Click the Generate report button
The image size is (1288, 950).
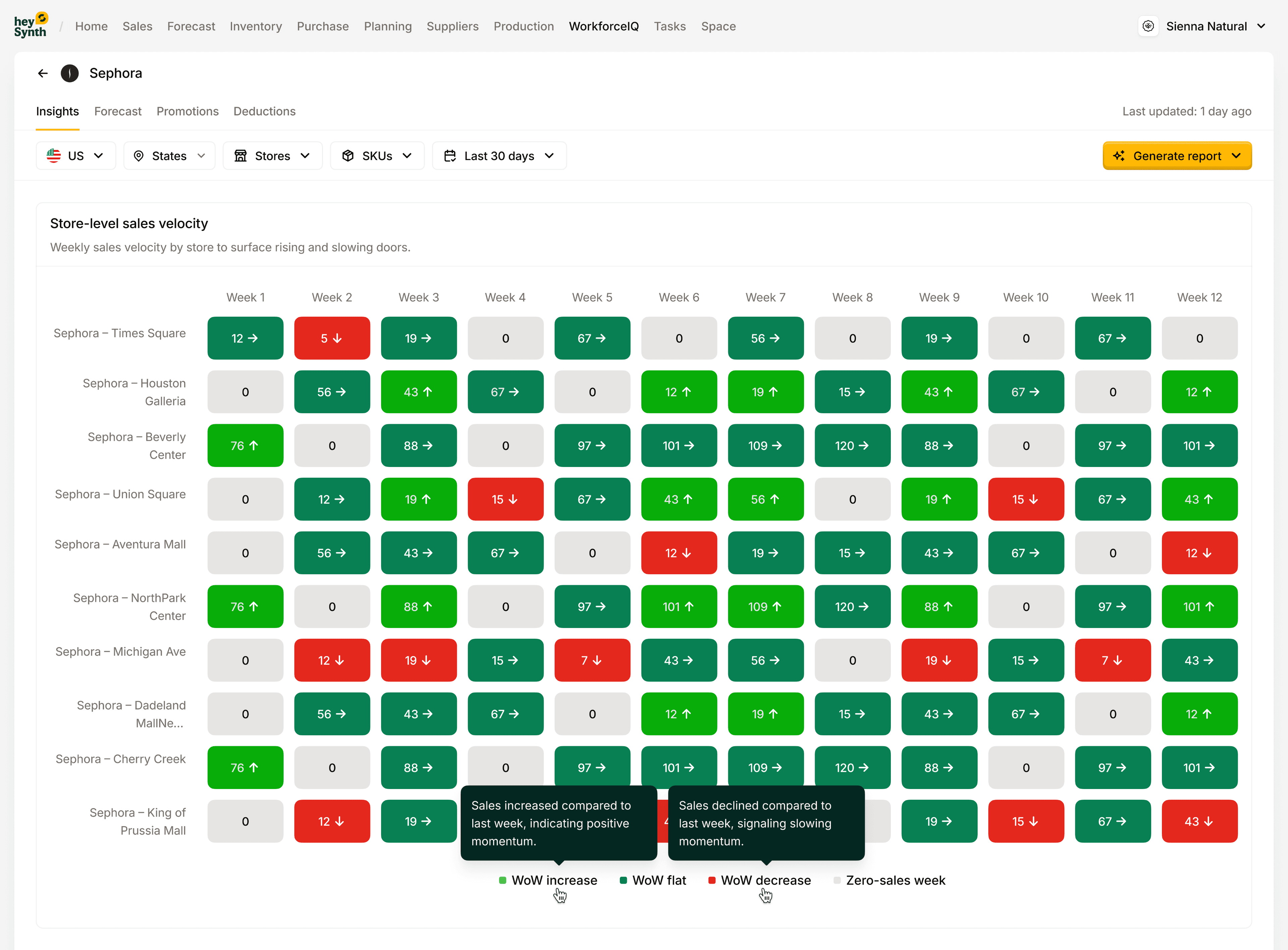pos(1177,155)
